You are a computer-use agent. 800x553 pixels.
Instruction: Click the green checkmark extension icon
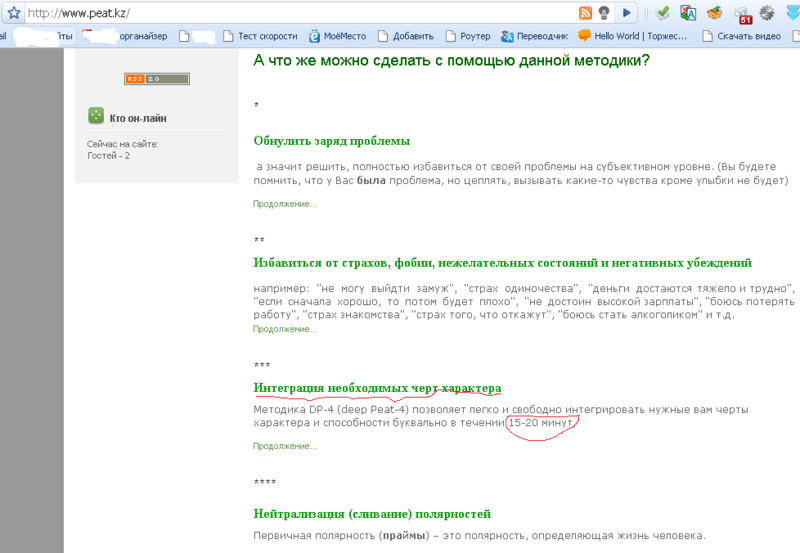tap(663, 13)
